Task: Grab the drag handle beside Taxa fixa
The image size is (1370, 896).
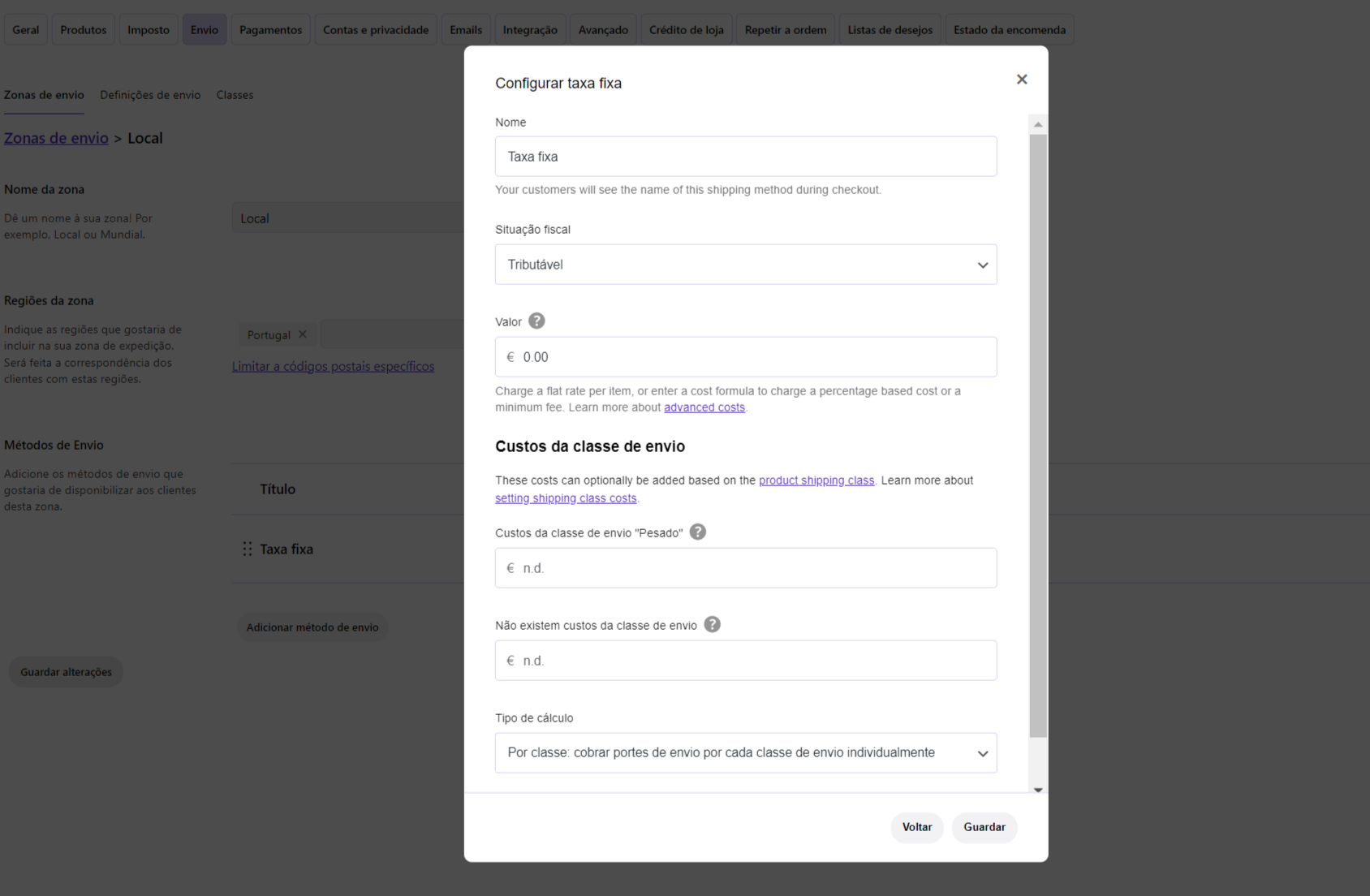Action: coord(248,549)
